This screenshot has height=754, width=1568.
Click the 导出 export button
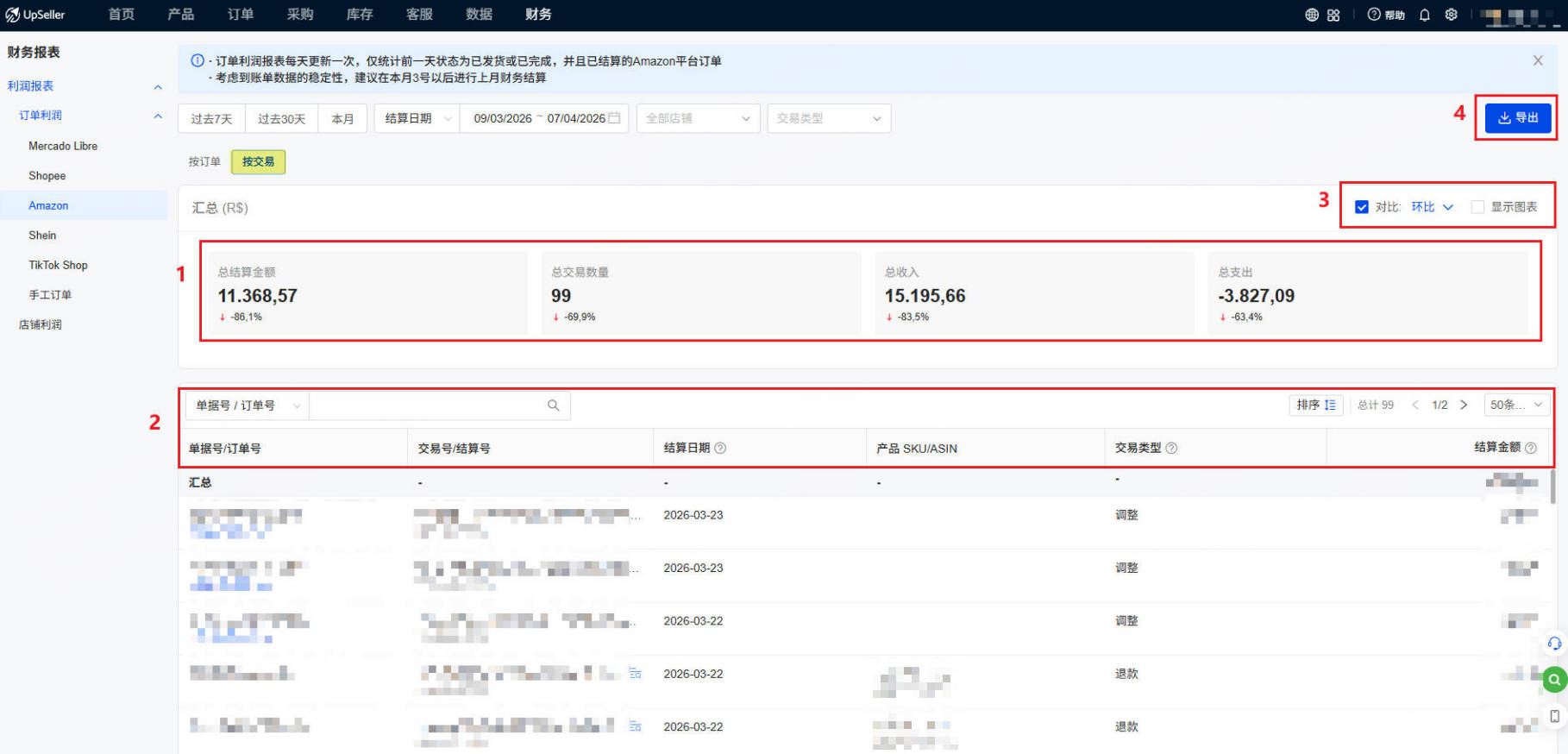pos(1518,118)
